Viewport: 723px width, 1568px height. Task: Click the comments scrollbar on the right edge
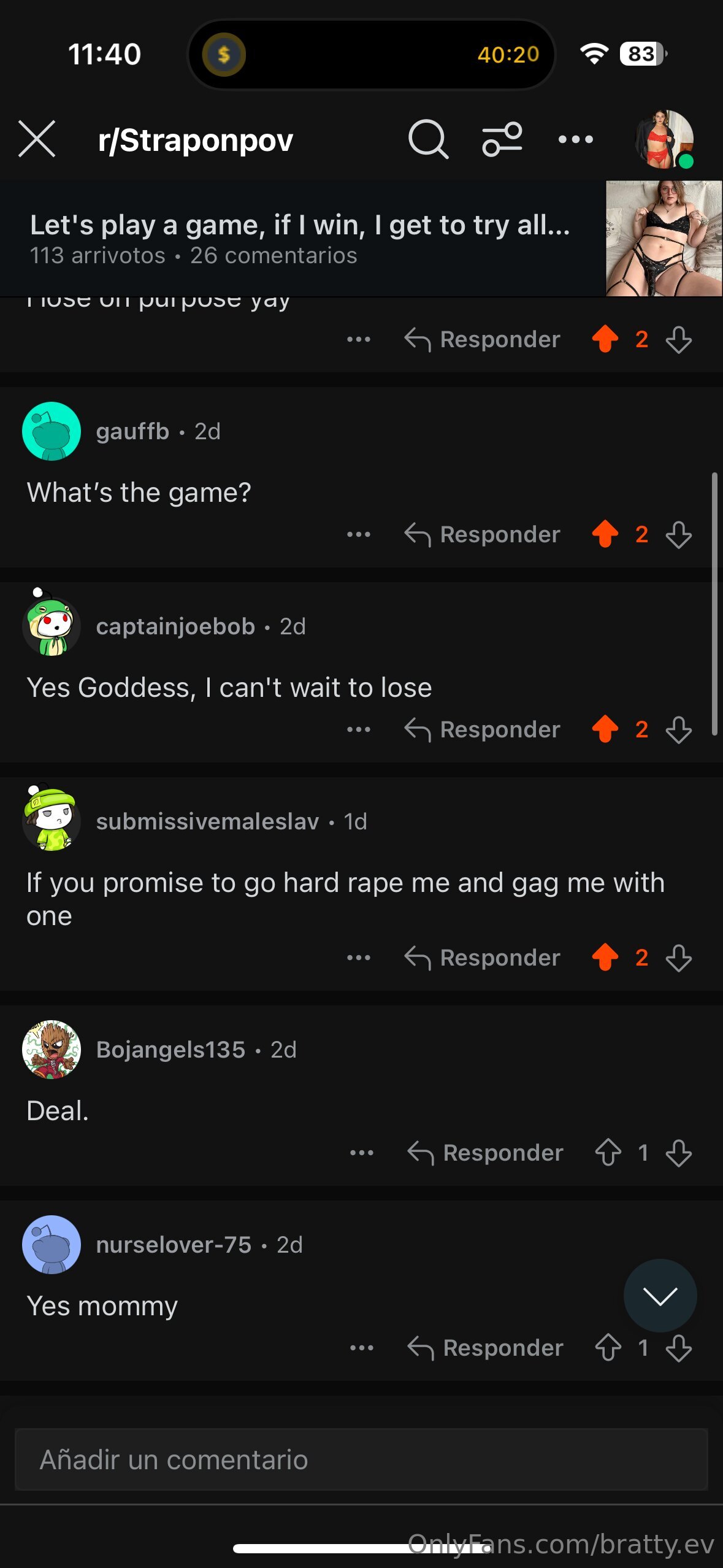[x=714, y=604]
